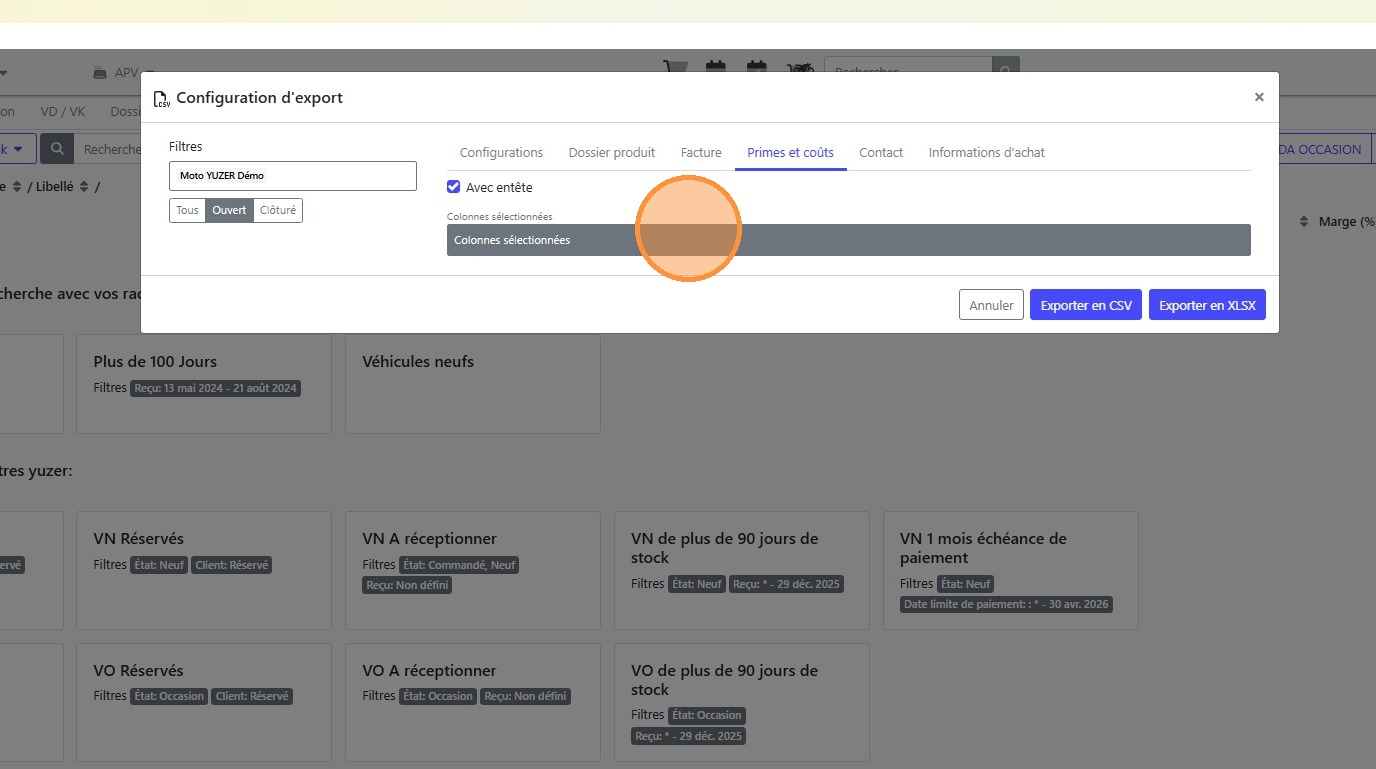
Task: Sort by the Libellé column arrows
Action: coord(84,187)
